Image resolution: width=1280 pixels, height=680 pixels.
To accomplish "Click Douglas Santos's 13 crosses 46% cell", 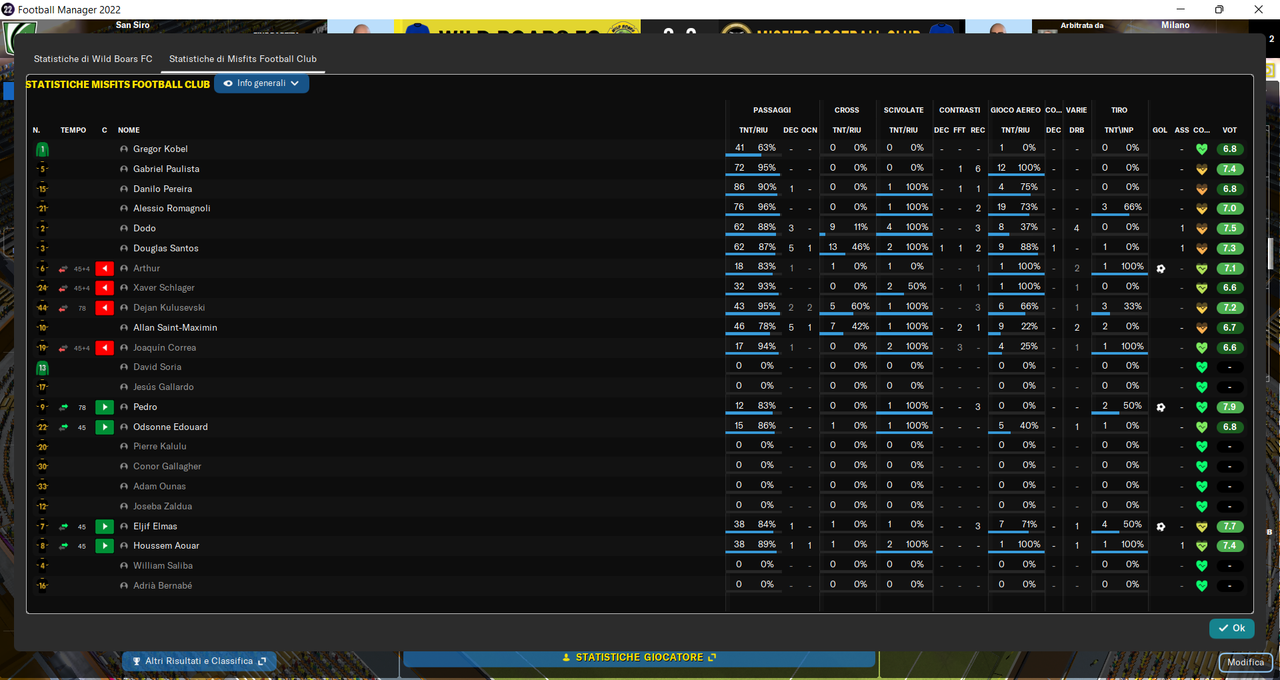I will (847, 248).
